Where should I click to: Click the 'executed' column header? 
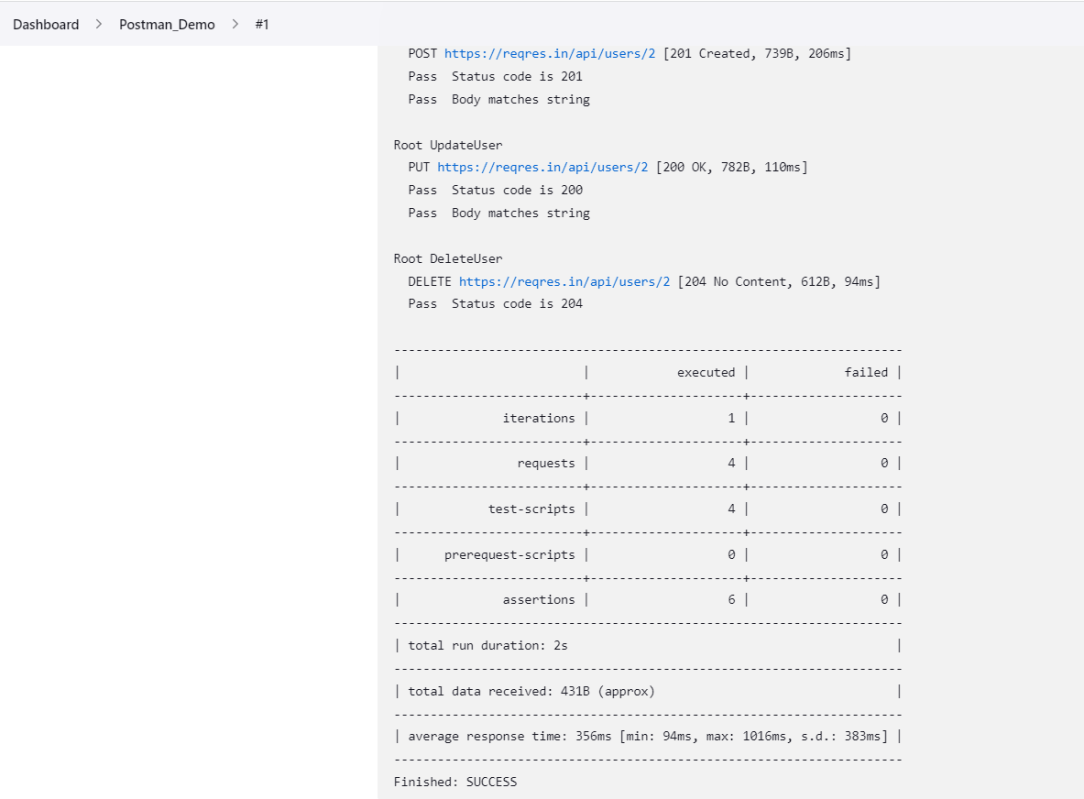point(705,372)
